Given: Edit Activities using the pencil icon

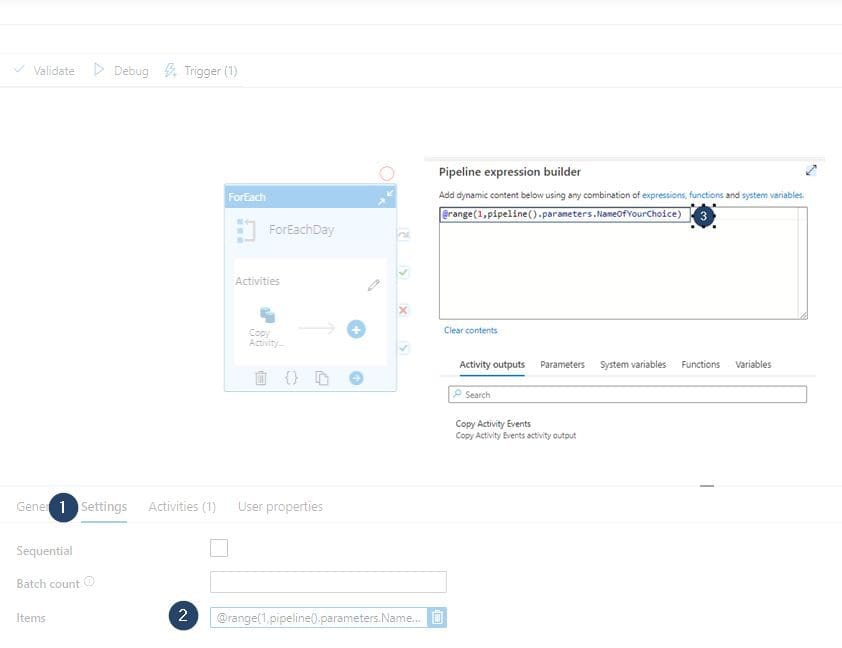Looking at the screenshot, I should [374, 284].
